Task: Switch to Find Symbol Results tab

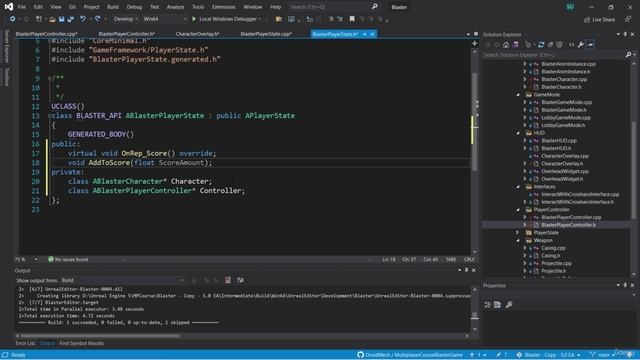Action: click(x=82, y=343)
